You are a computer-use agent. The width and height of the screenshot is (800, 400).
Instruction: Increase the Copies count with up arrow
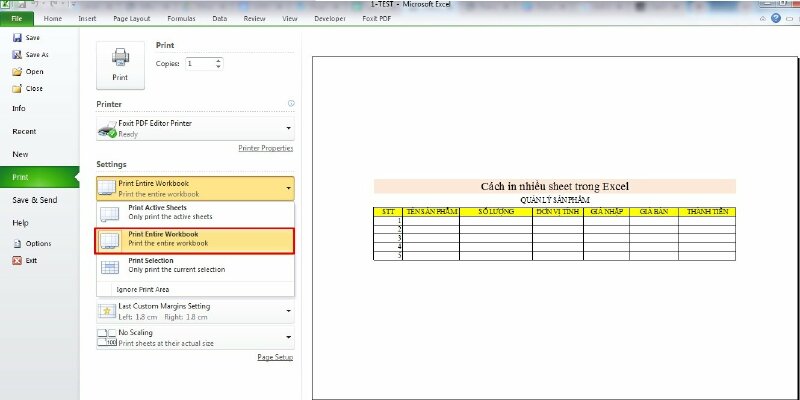(x=218, y=61)
